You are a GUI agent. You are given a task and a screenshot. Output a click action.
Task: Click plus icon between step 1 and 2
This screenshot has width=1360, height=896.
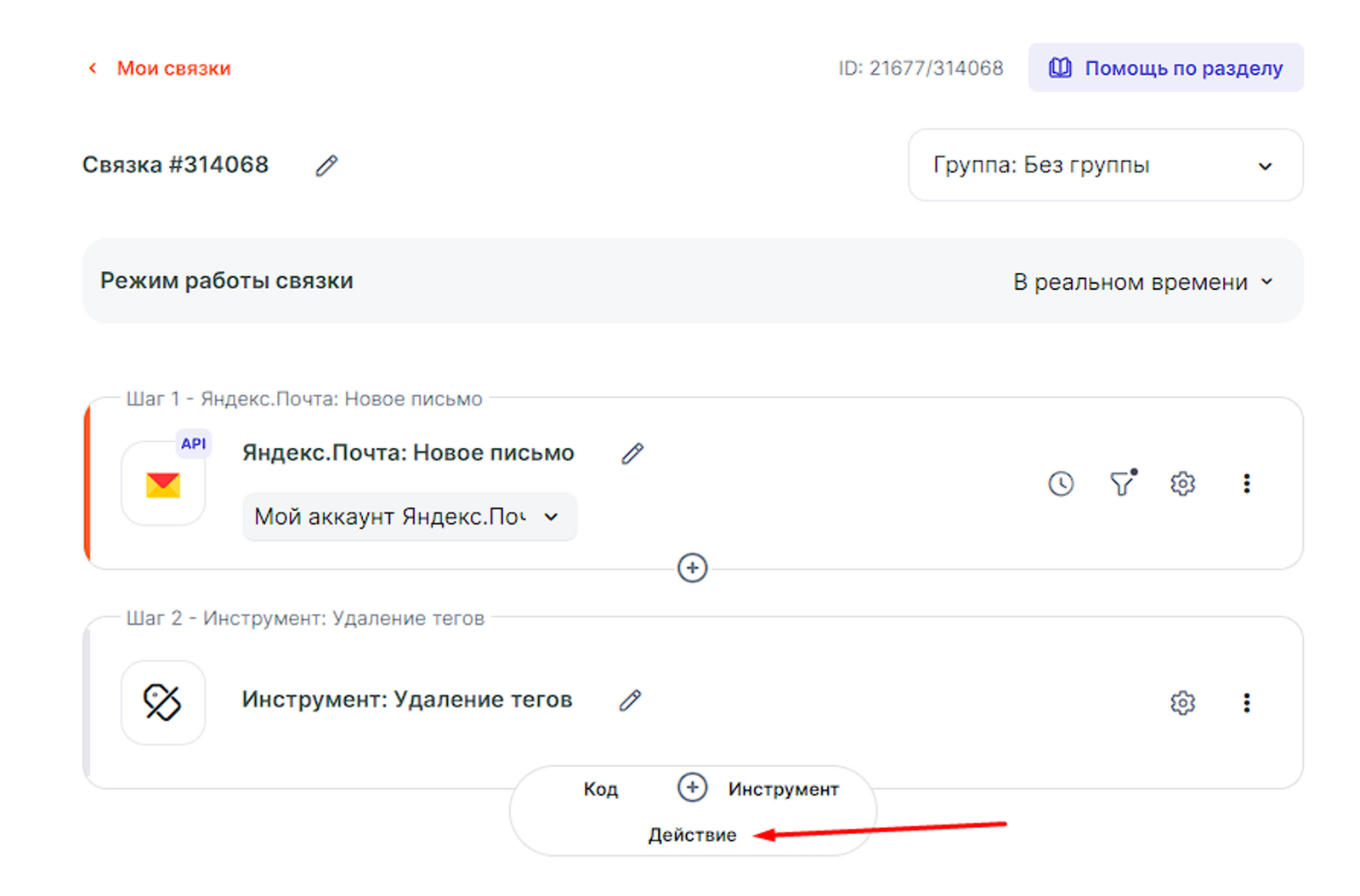[x=692, y=568]
